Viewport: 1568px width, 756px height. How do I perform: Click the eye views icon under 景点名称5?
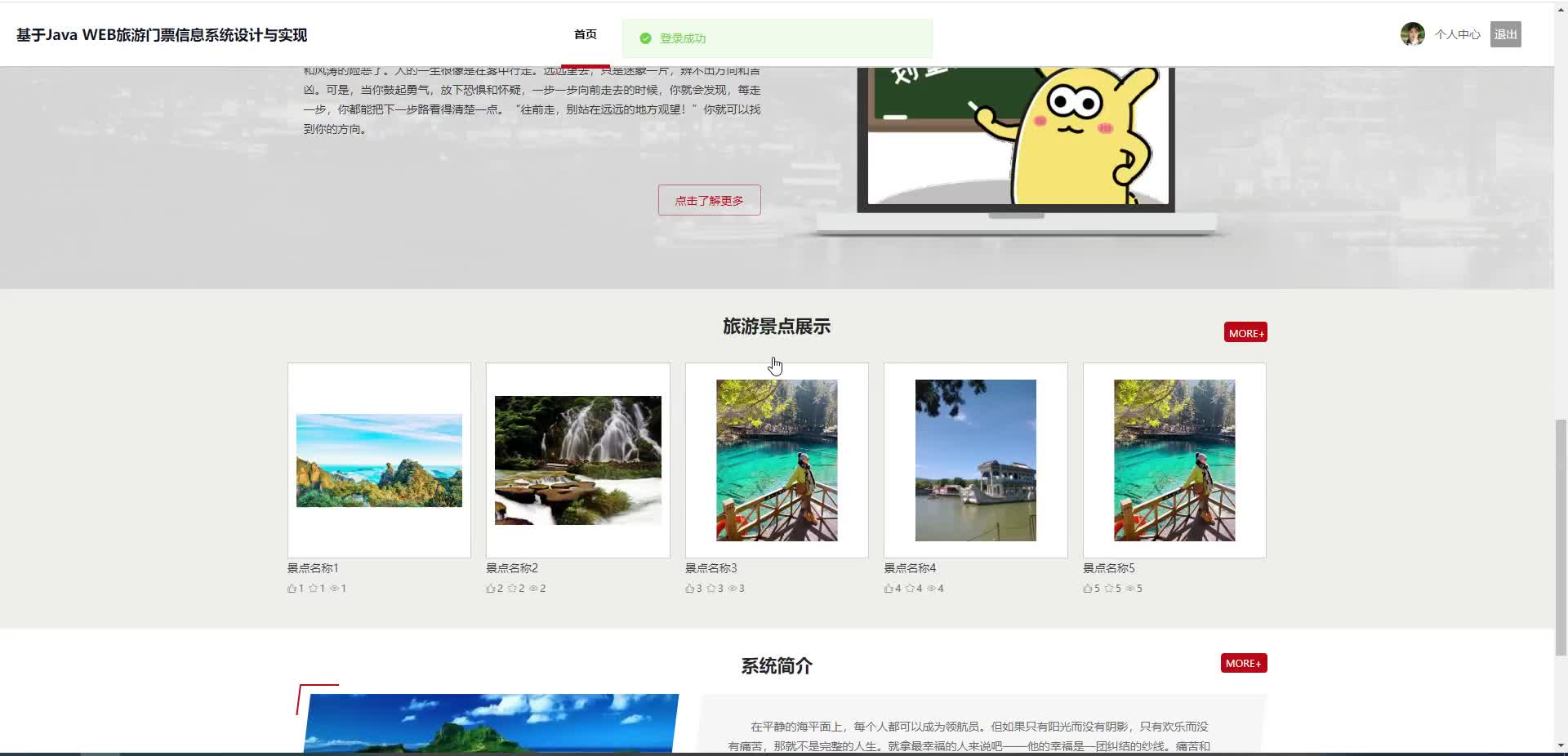(x=1130, y=589)
